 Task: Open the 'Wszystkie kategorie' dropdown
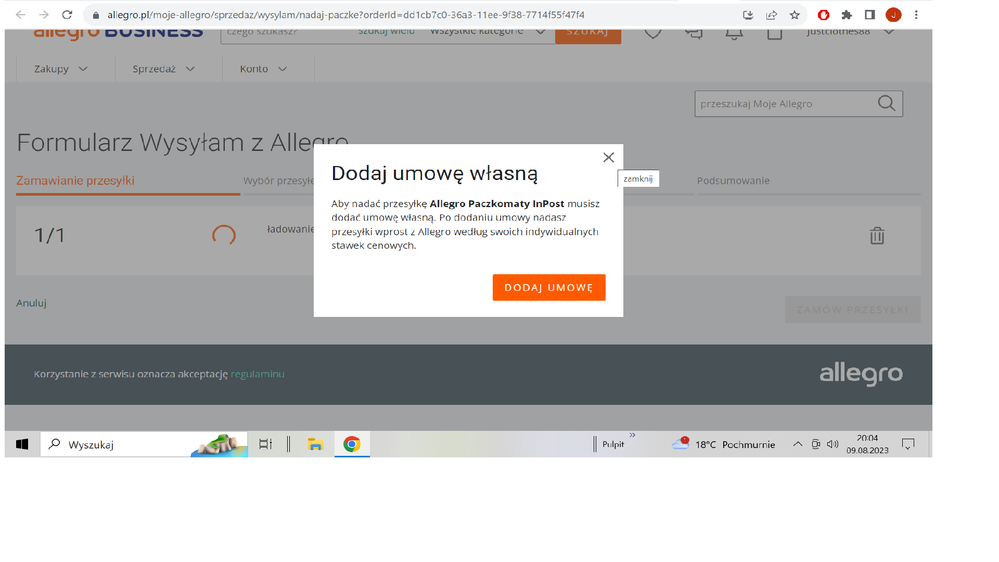[x=487, y=32]
